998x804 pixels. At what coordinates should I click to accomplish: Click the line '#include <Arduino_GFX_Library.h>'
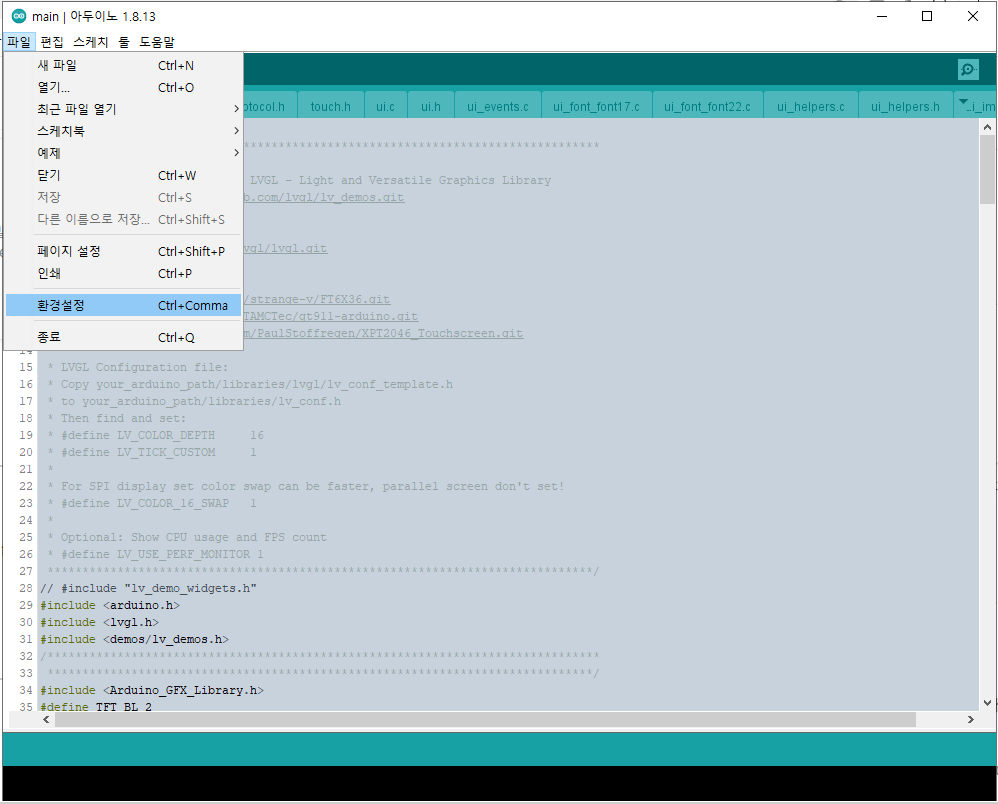click(x=151, y=690)
